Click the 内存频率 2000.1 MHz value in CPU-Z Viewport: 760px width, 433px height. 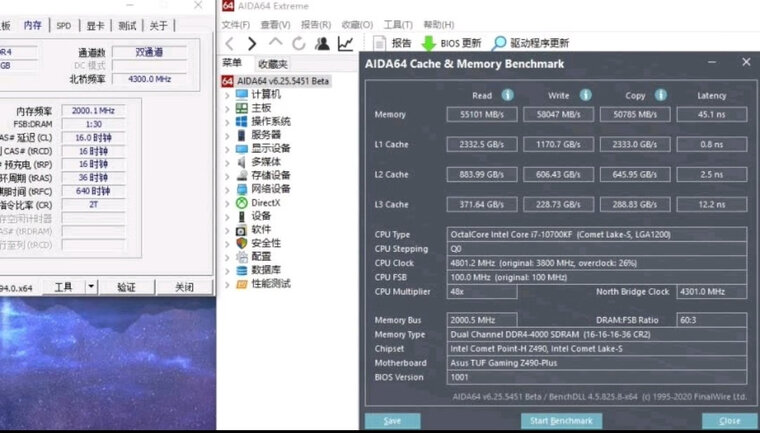[94, 111]
